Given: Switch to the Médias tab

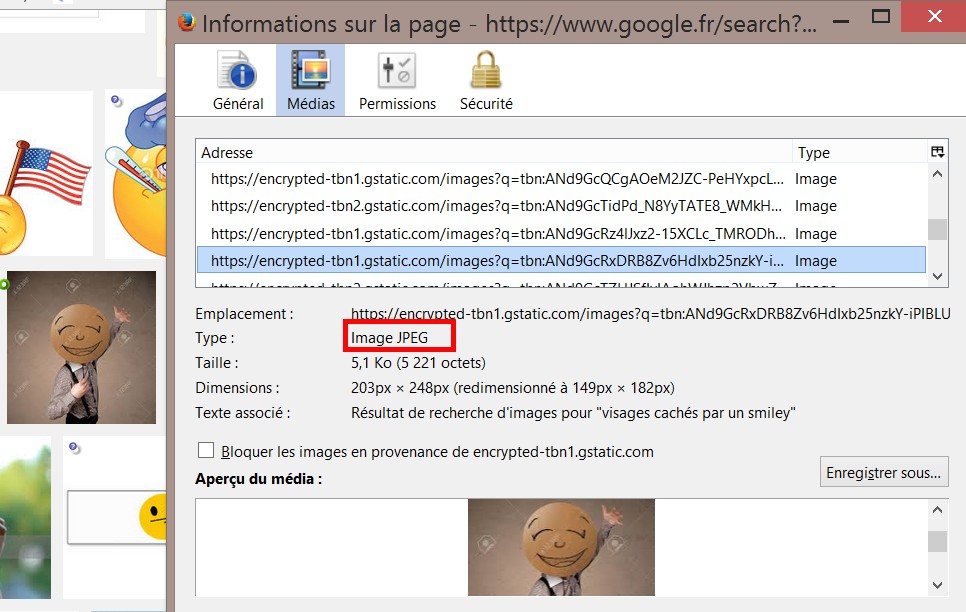Looking at the screenshot, I should pyautogui.click(x=310, y=81).
